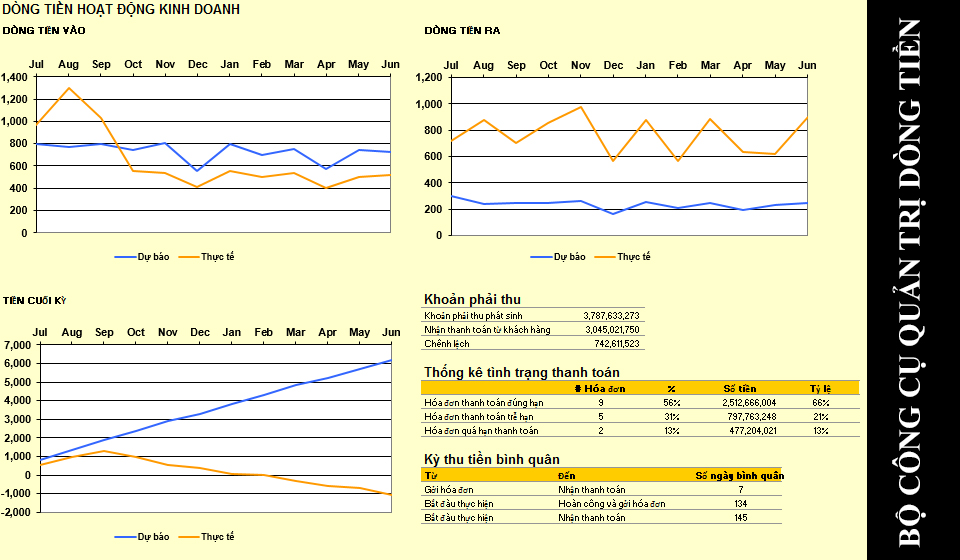Select 13% in the Tỷ lệ column

pyautogui.click(x=820, y=431)
